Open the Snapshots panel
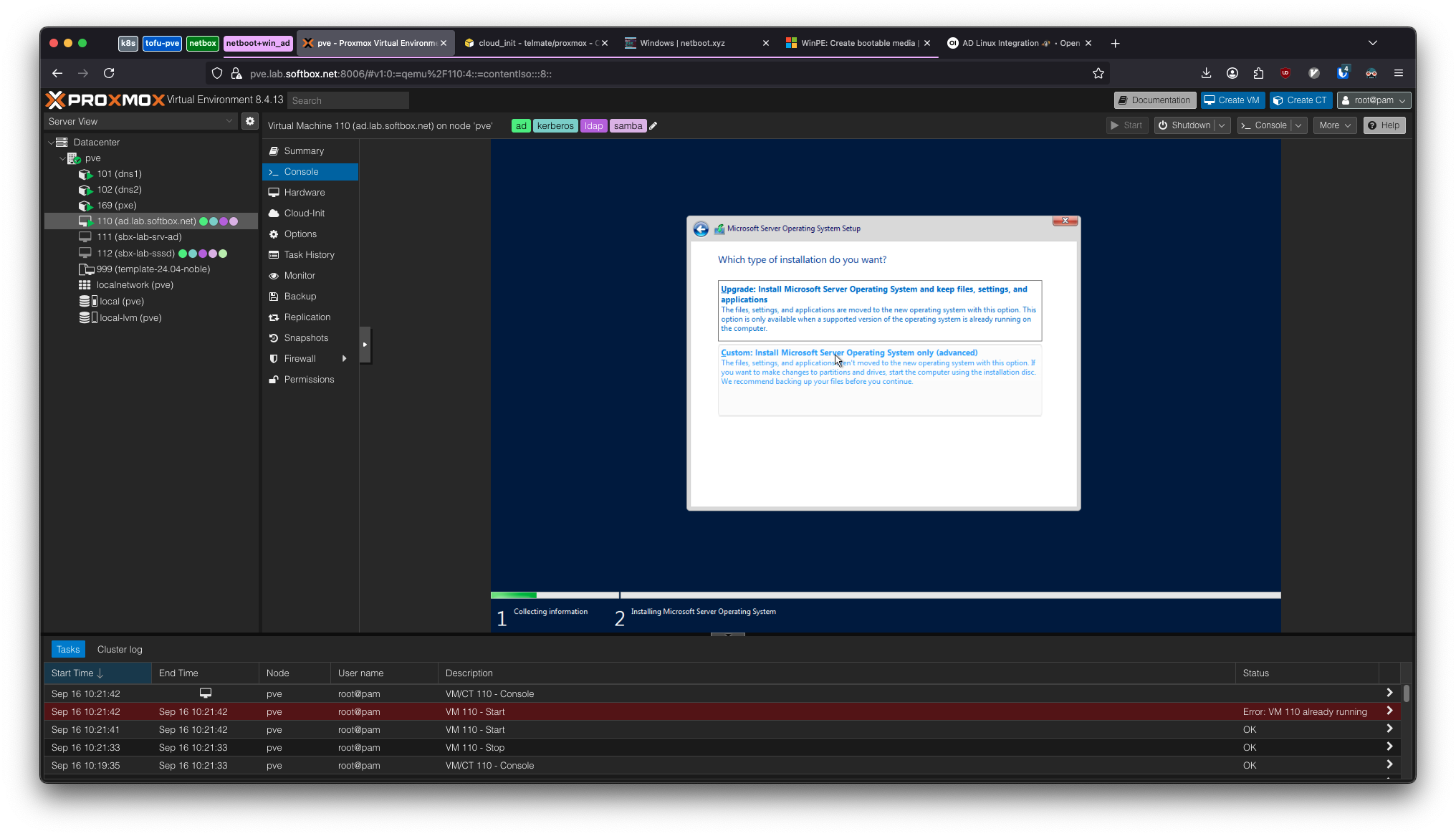 (x=306, y=337)
